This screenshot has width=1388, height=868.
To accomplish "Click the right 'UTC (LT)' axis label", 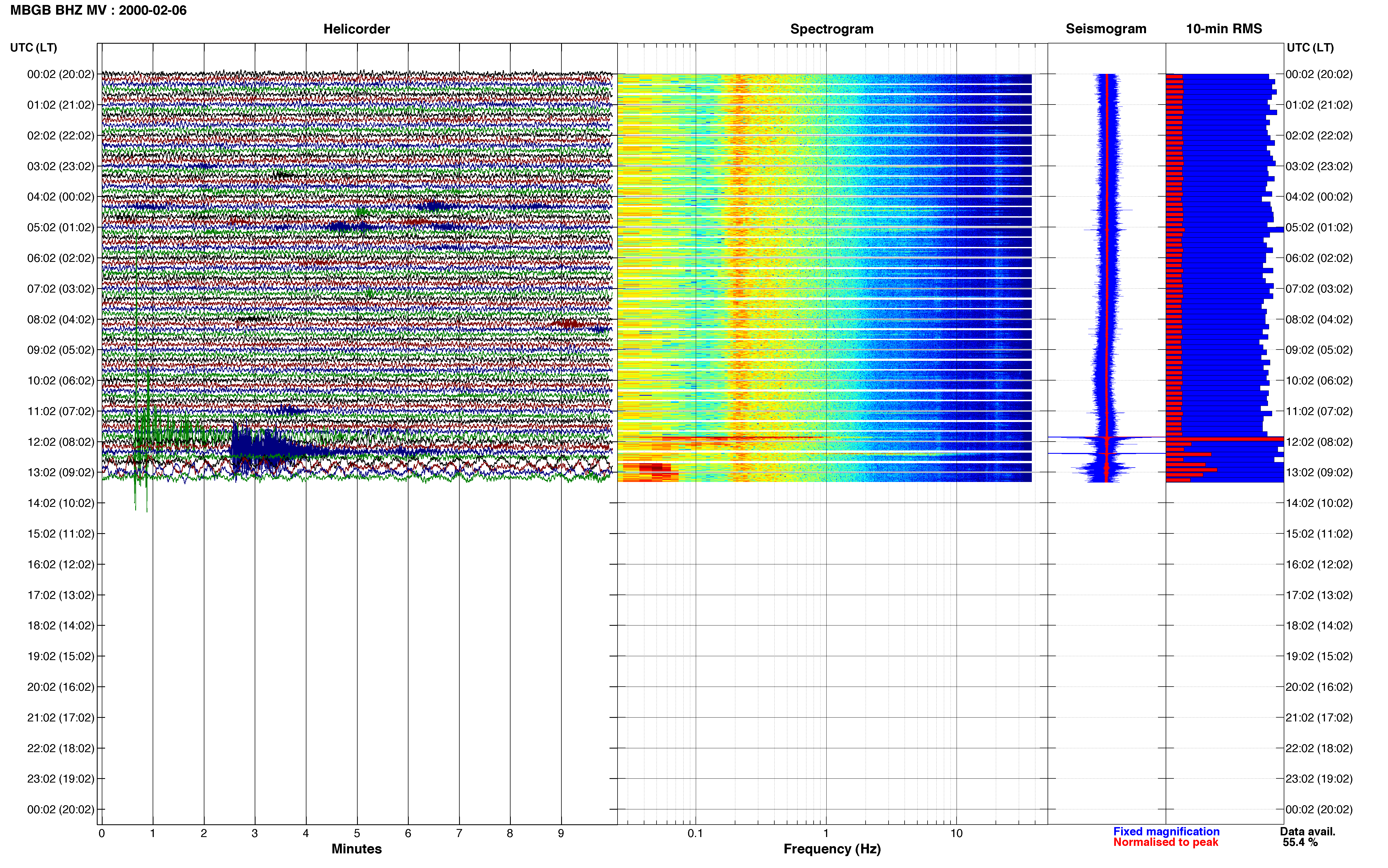I will pyautogui.click(x=1310, y=48).
